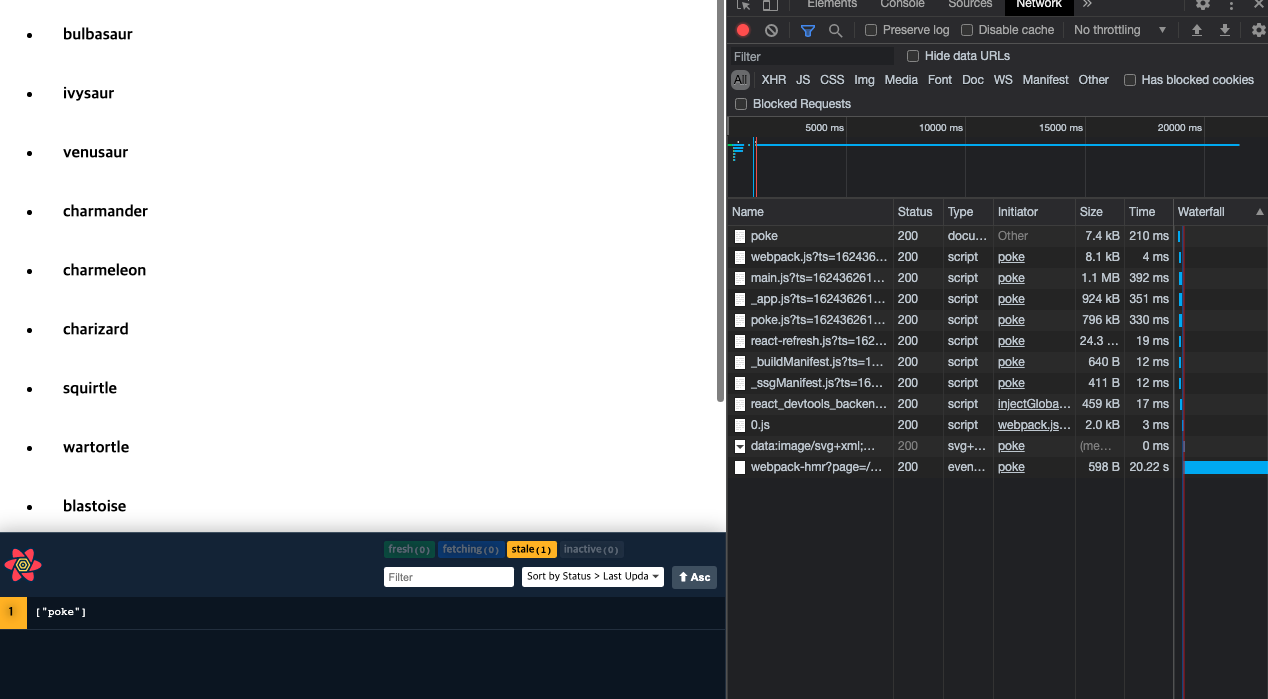
Task: Filter requests by Manifest
Action: [x=1046, y=80]
